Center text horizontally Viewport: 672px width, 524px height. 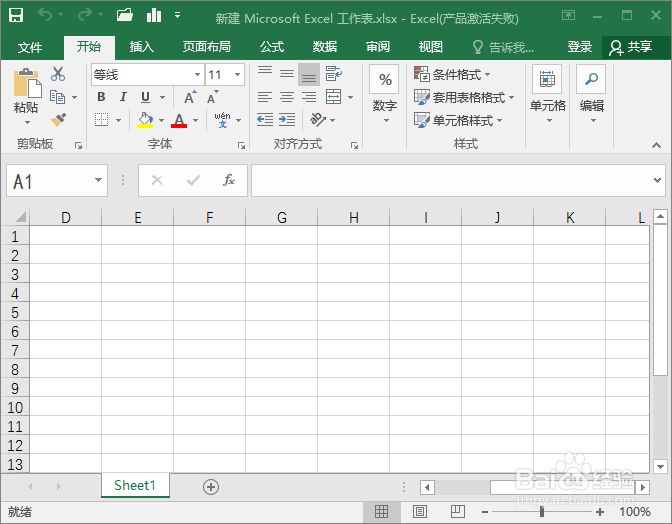(x=287, y=97)
